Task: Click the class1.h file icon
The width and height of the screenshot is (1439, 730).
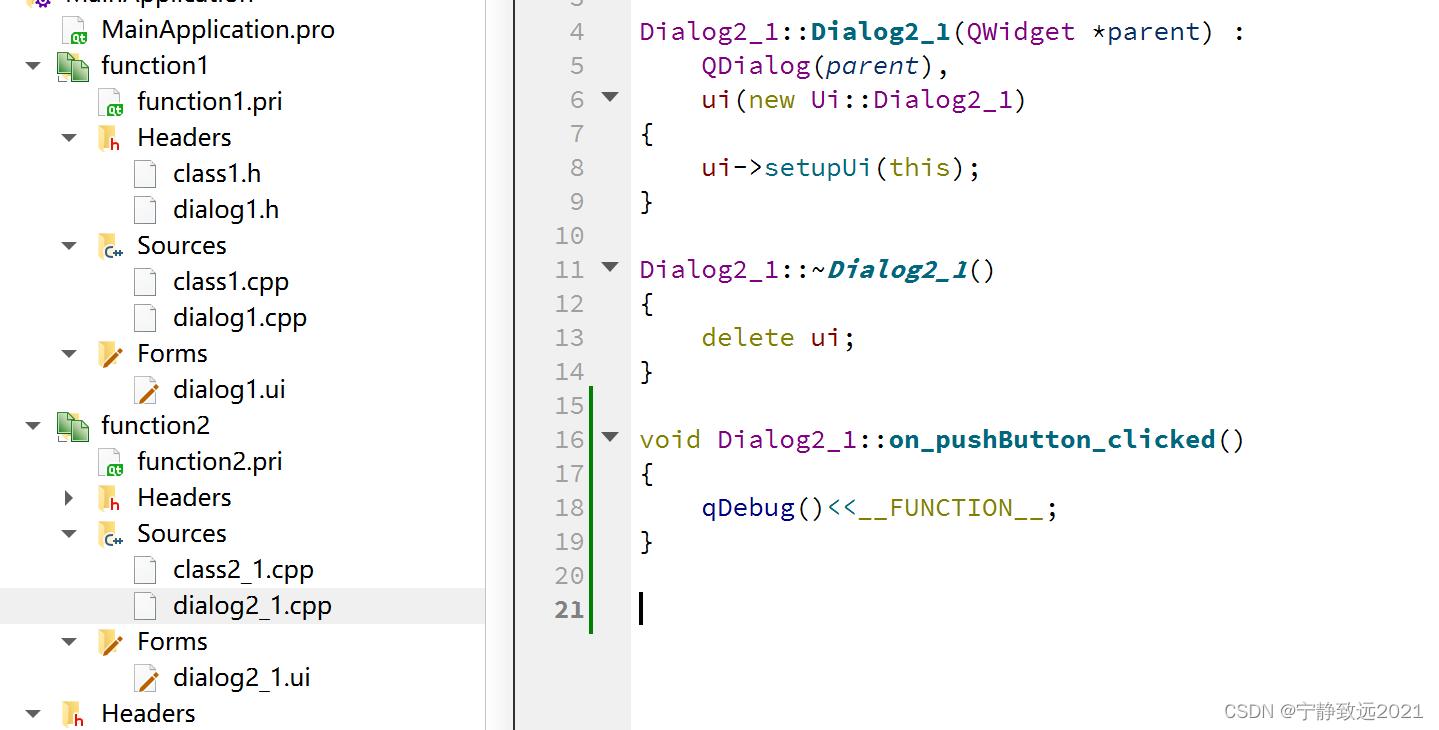Action: (145, 174)
